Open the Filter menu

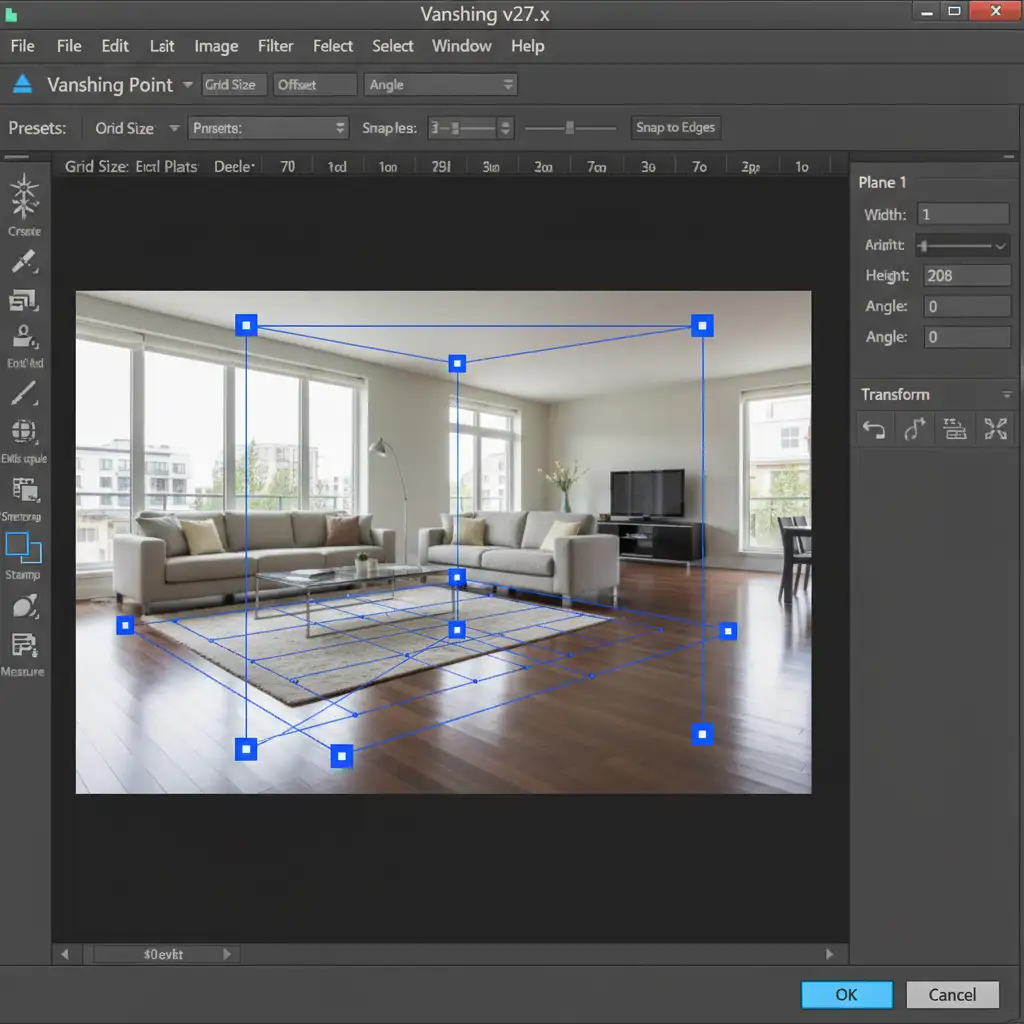point(275,46)
